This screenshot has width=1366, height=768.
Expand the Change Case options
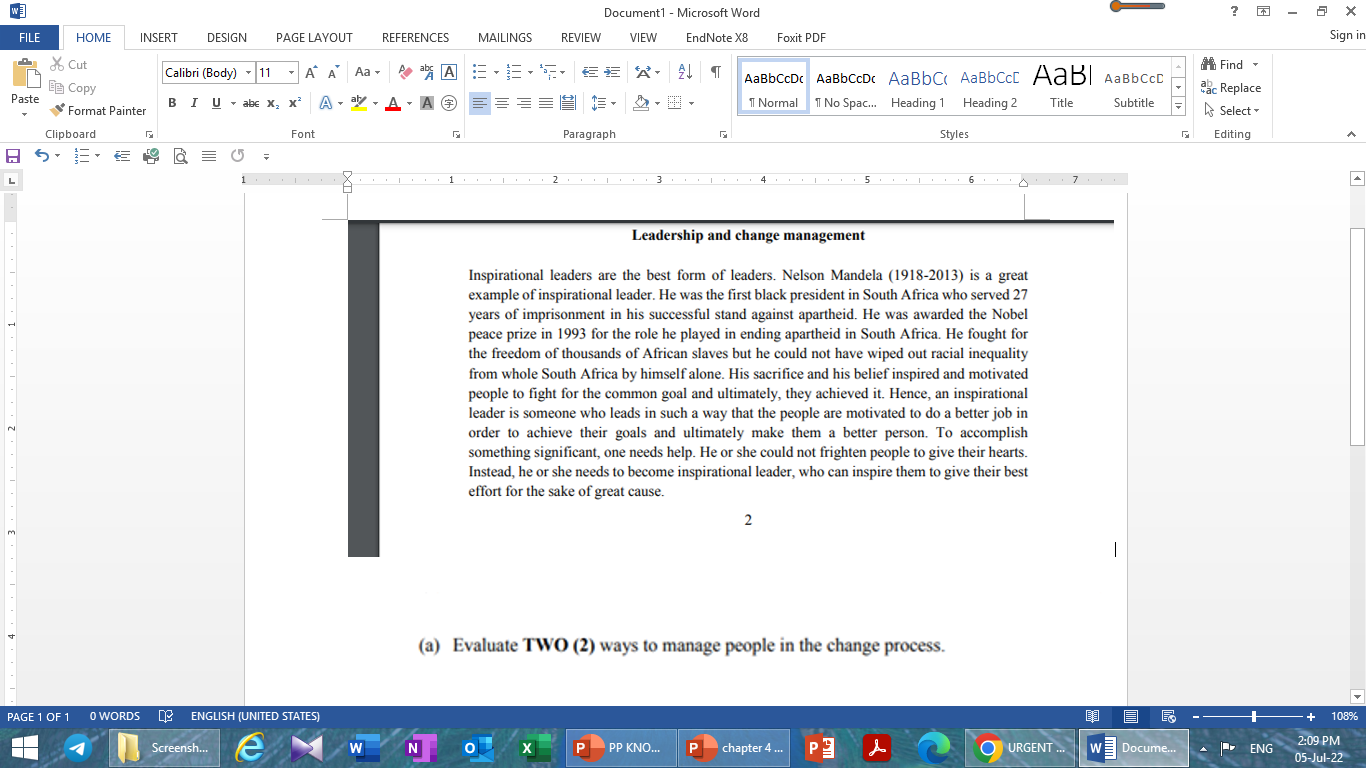(x=366, y=72)
